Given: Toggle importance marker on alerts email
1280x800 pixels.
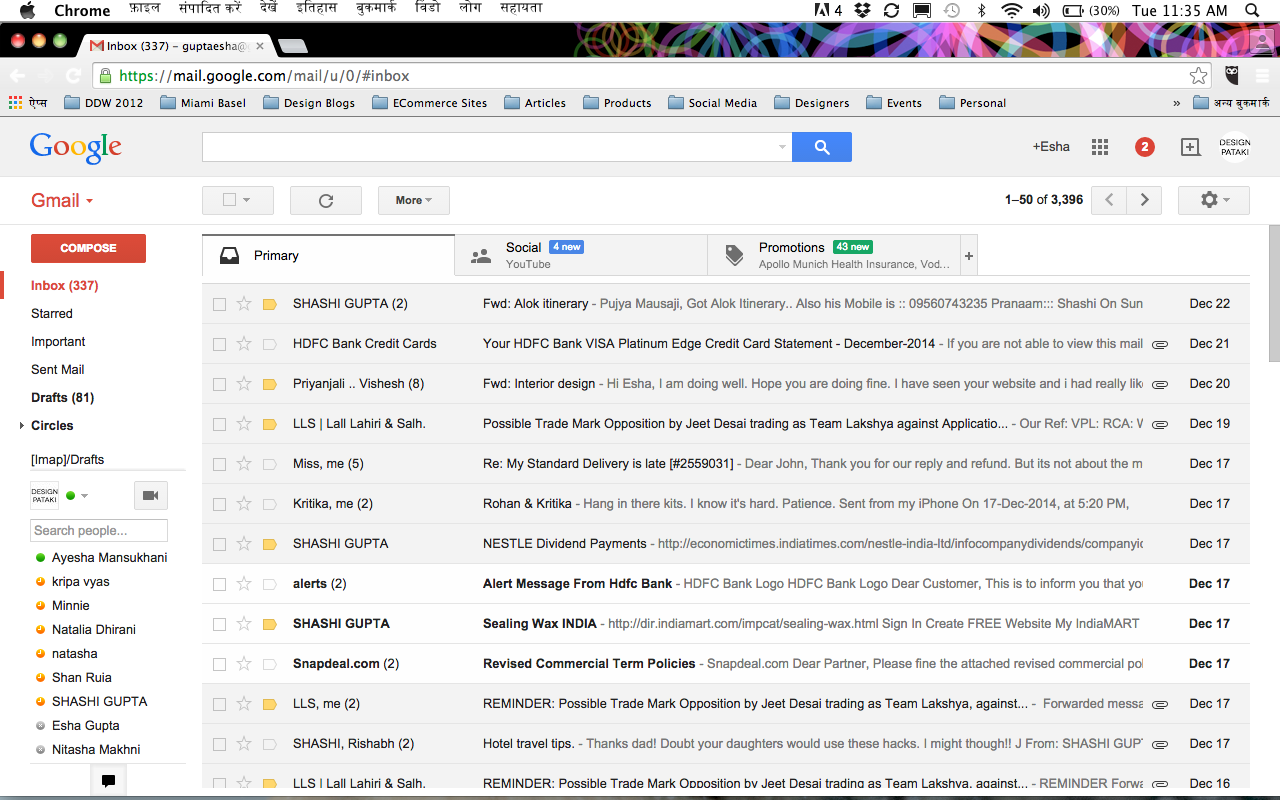Looking at the screenshot, I should [x=269, y=584].
